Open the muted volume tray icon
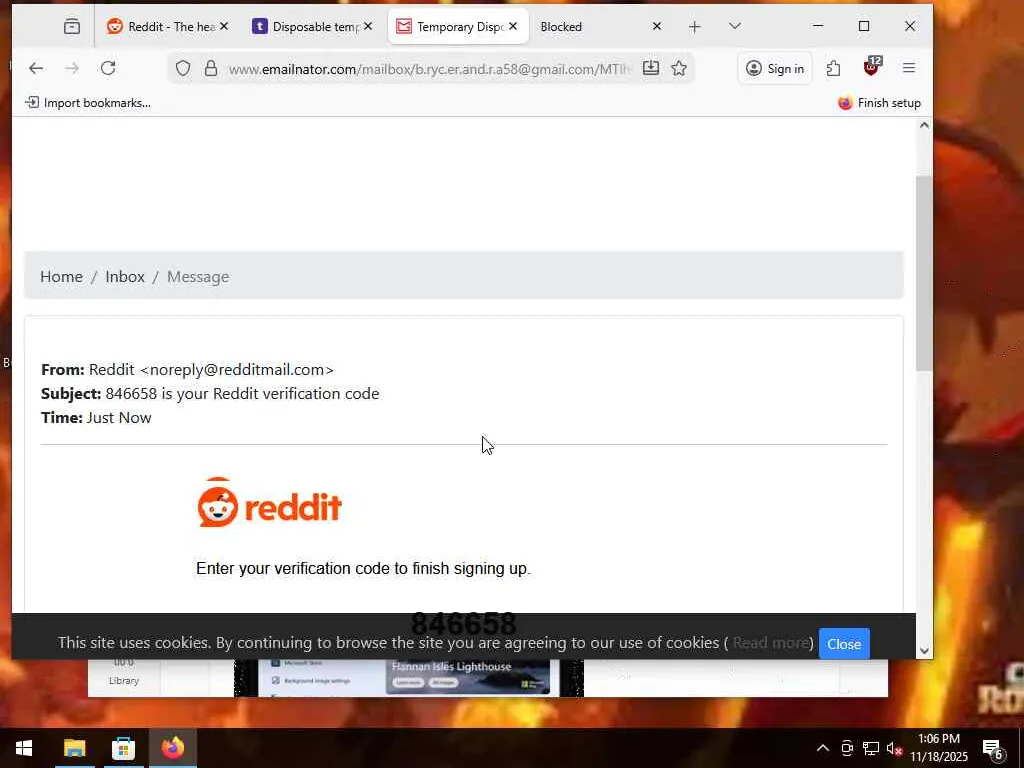The image size is (1024, 768). [x=894, y=748]
